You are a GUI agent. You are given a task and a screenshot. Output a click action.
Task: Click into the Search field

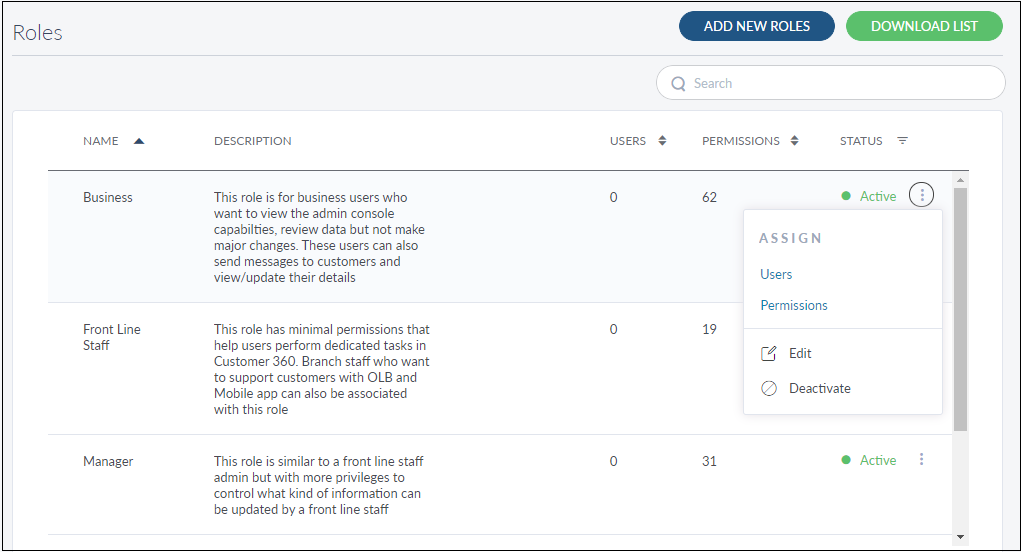840,84
